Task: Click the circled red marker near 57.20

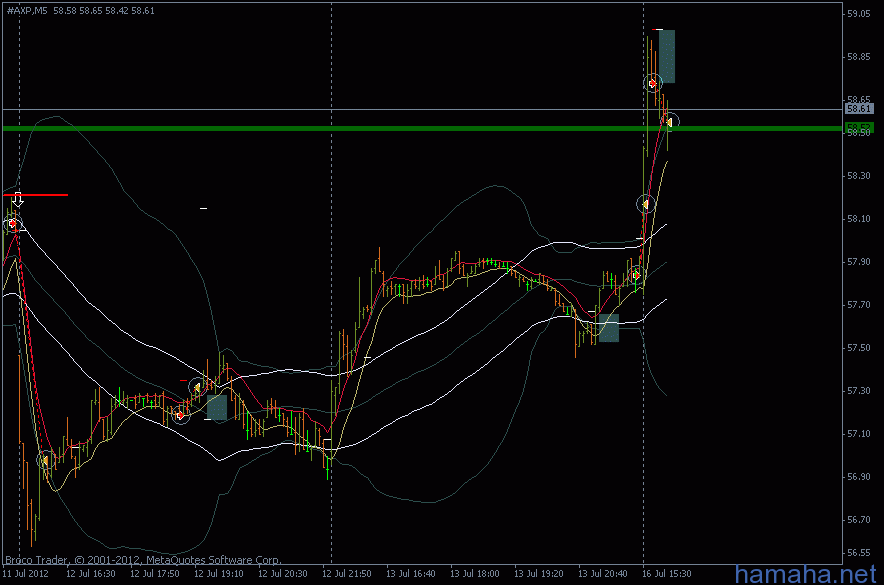Action: (x=180, y=414)
